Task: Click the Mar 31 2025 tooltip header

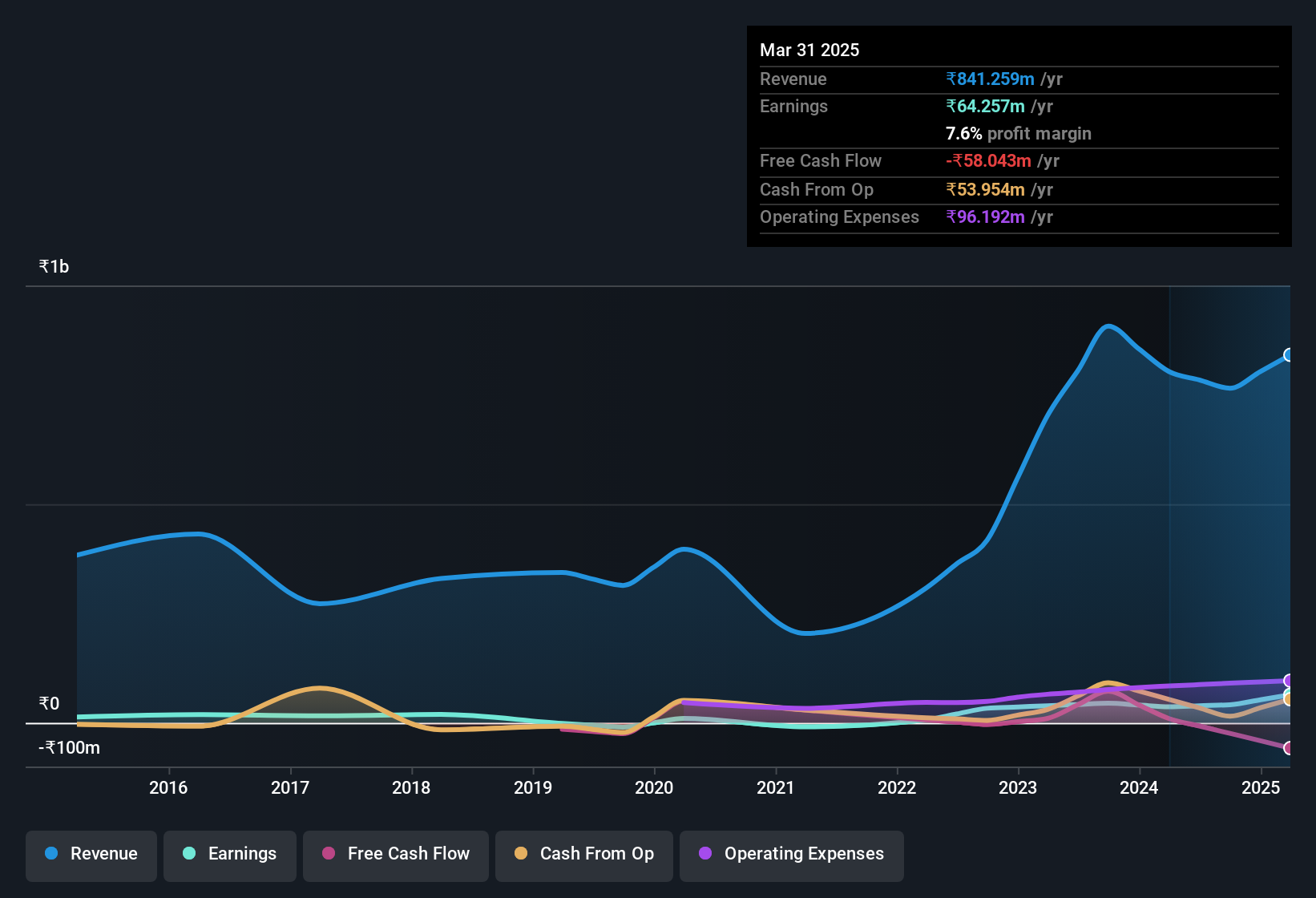Action: click(809, 50)
